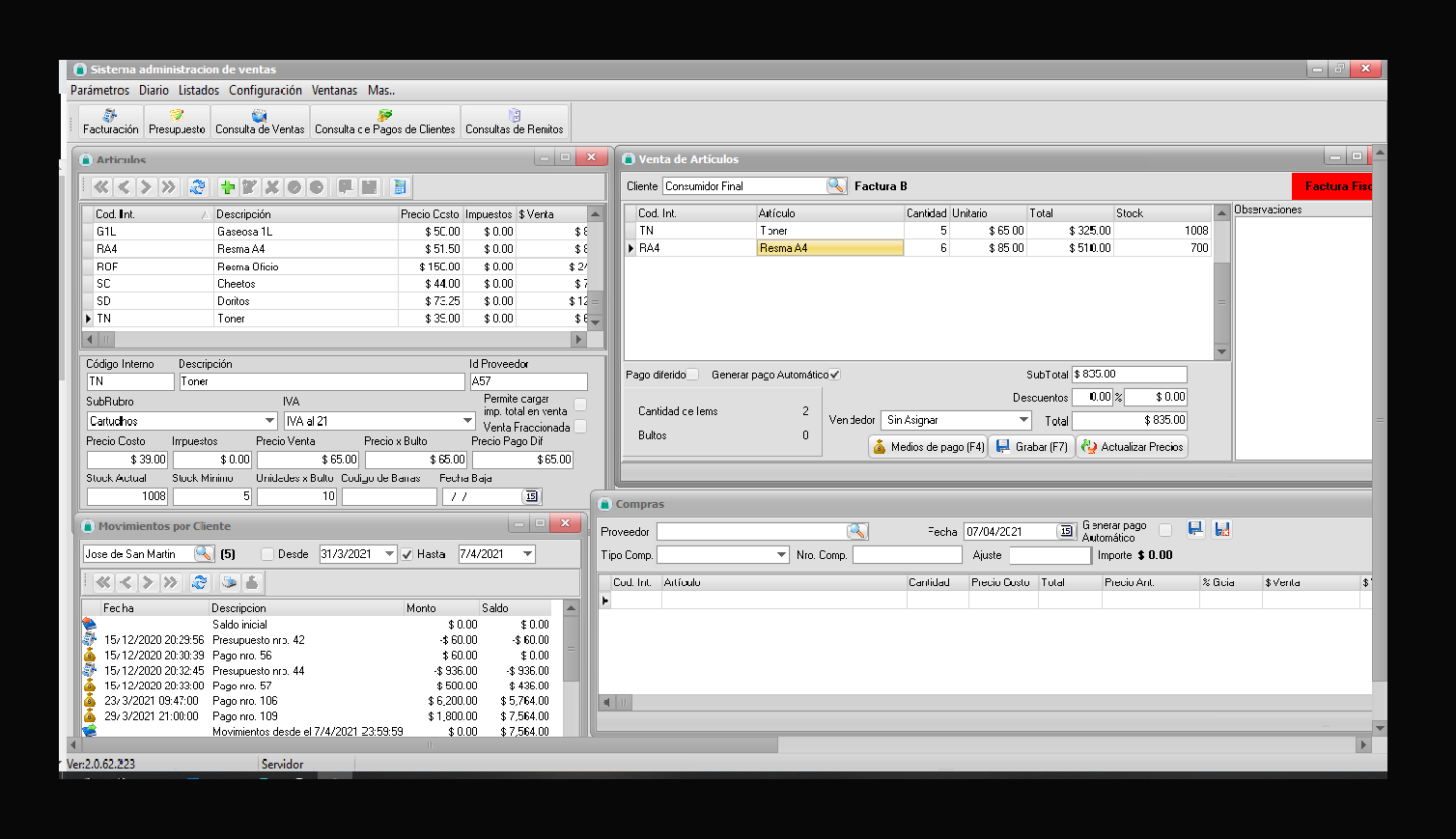Click the green plus add-article icon
1456x839 pixels.
[x=228, y=187]
